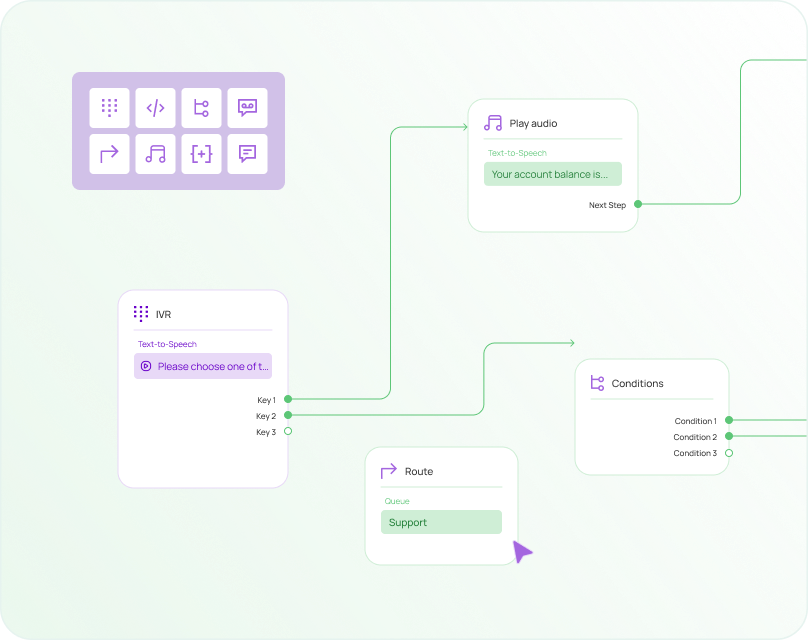
Task: Open the Support queue field in Route
Action: point(441,522)
